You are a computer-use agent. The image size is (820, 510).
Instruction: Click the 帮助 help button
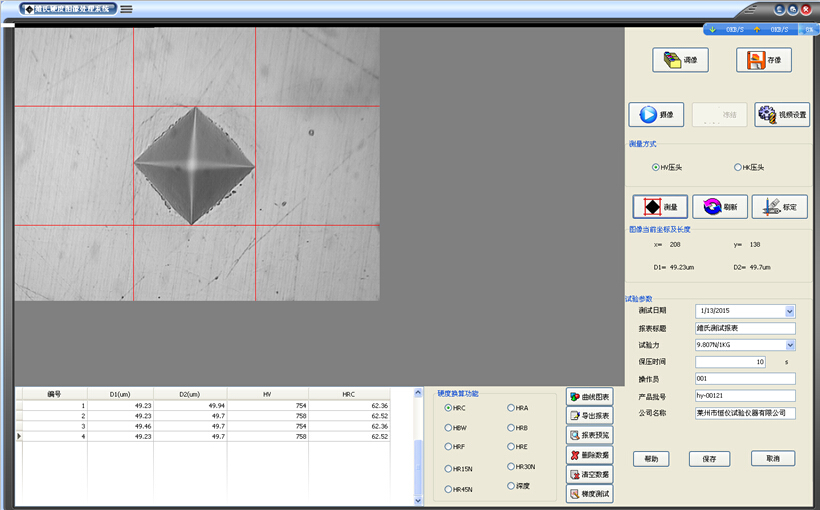pyautogui.click(x=651, y=458)
